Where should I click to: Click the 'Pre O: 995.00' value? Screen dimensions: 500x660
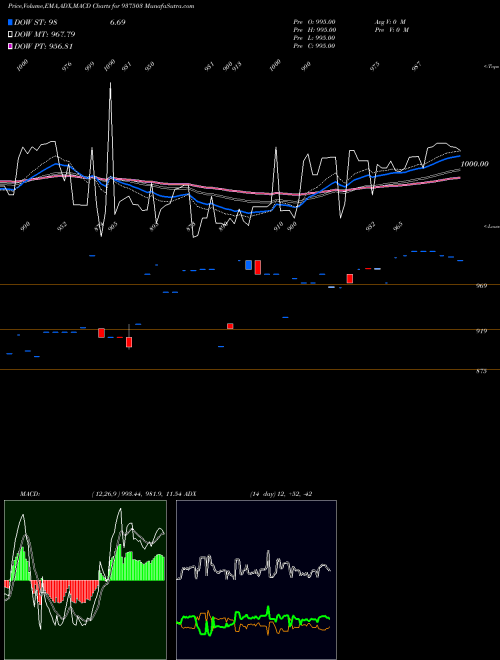[314, 22]
